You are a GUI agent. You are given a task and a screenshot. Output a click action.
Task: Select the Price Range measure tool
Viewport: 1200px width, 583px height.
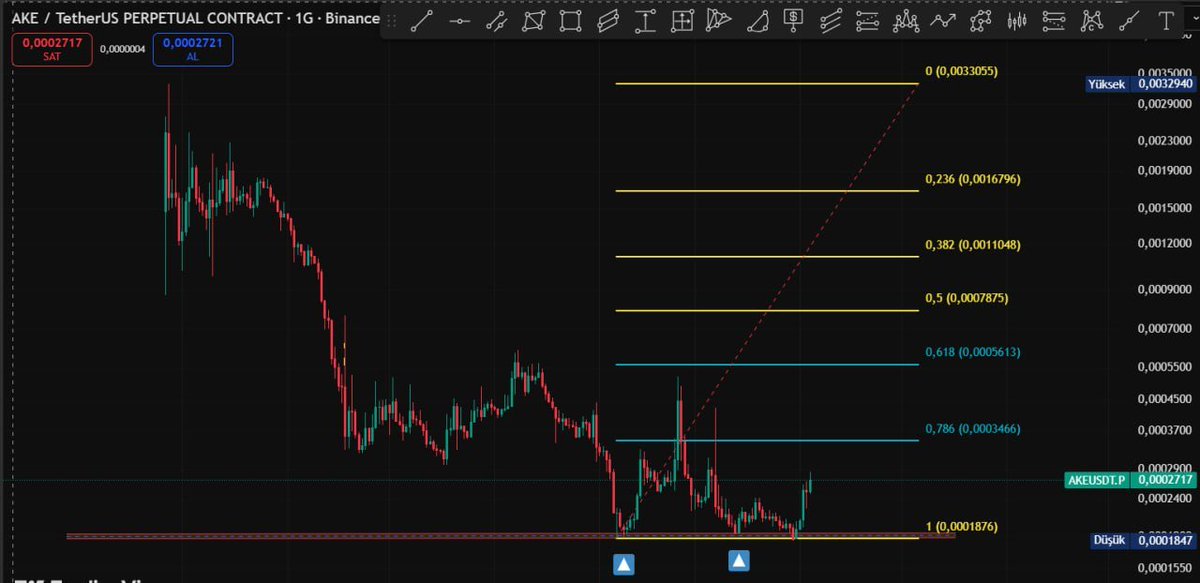point(645,21)
